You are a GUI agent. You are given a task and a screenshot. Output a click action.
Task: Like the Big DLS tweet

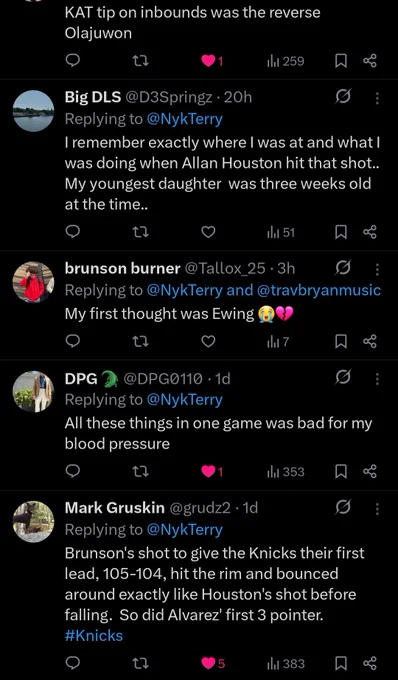tap(209, 233)
